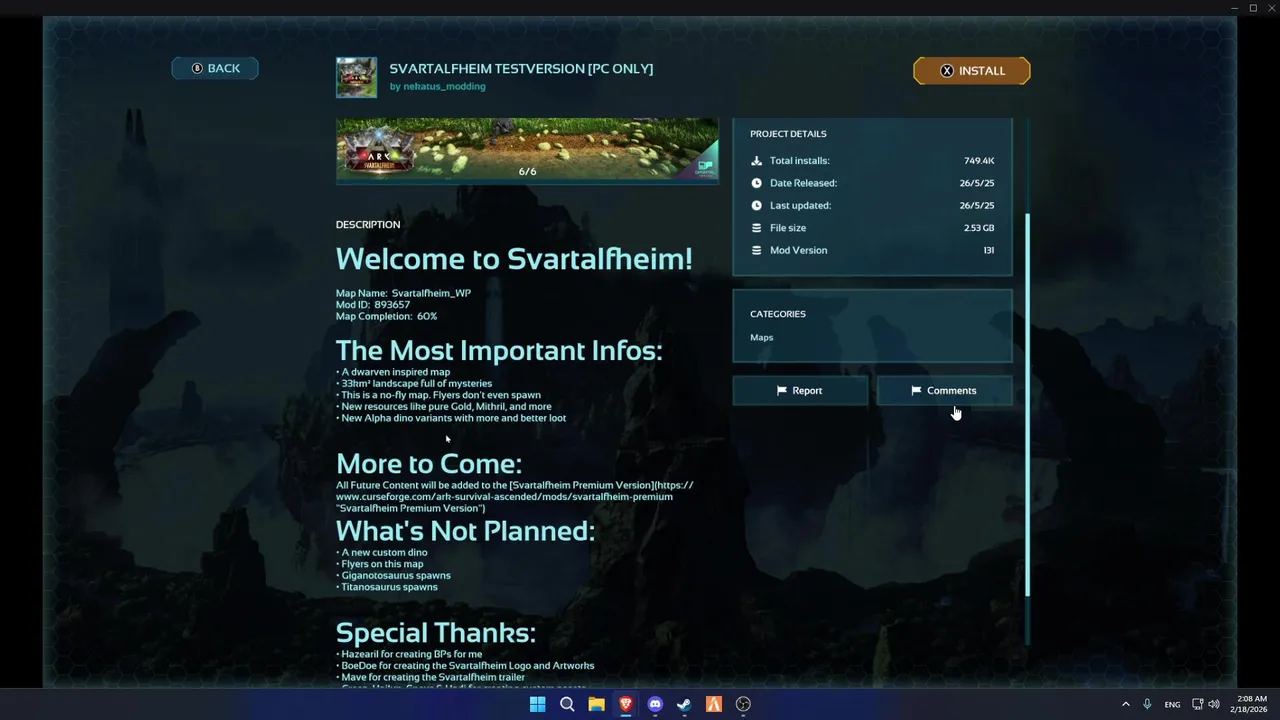The image size is (1280, 720).
Task: Open Steam from the taskbar
Action: (x=684, y=704)
